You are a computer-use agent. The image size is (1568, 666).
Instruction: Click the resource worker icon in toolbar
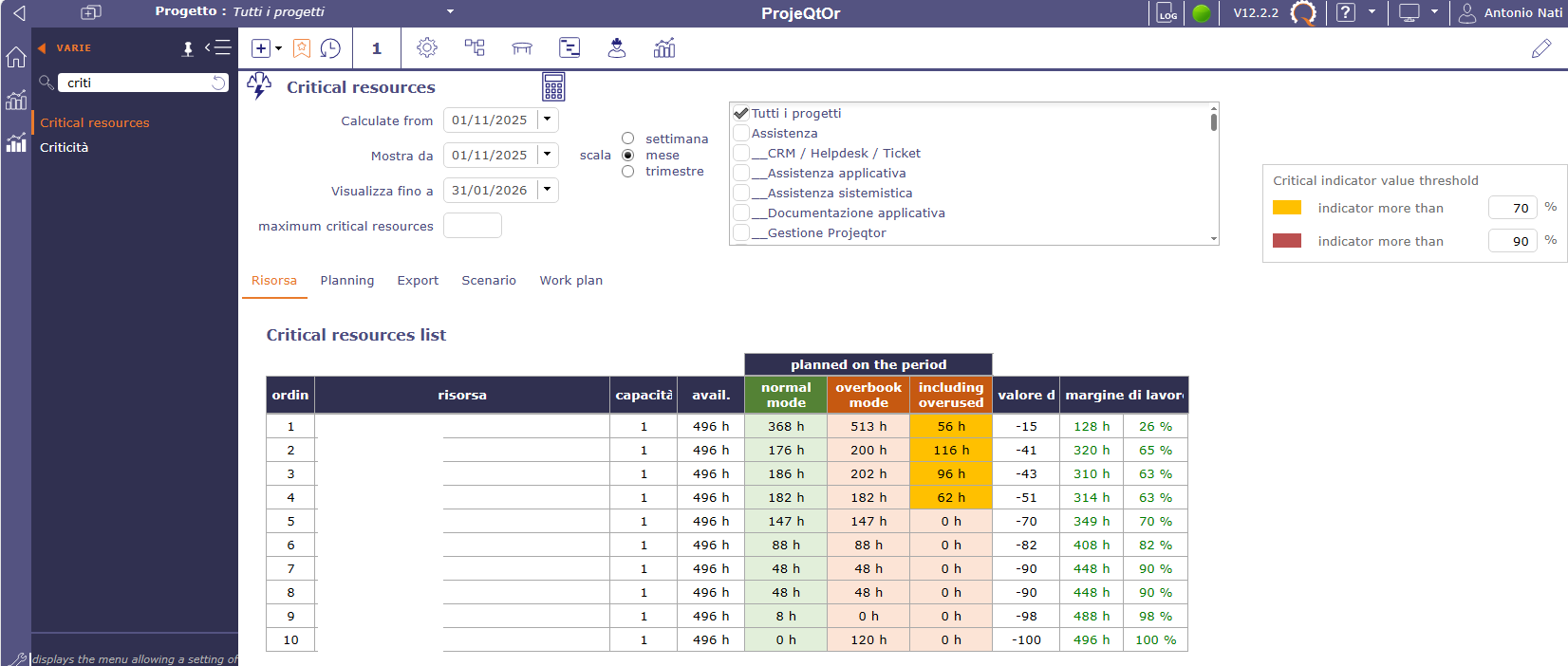(617, 48)
